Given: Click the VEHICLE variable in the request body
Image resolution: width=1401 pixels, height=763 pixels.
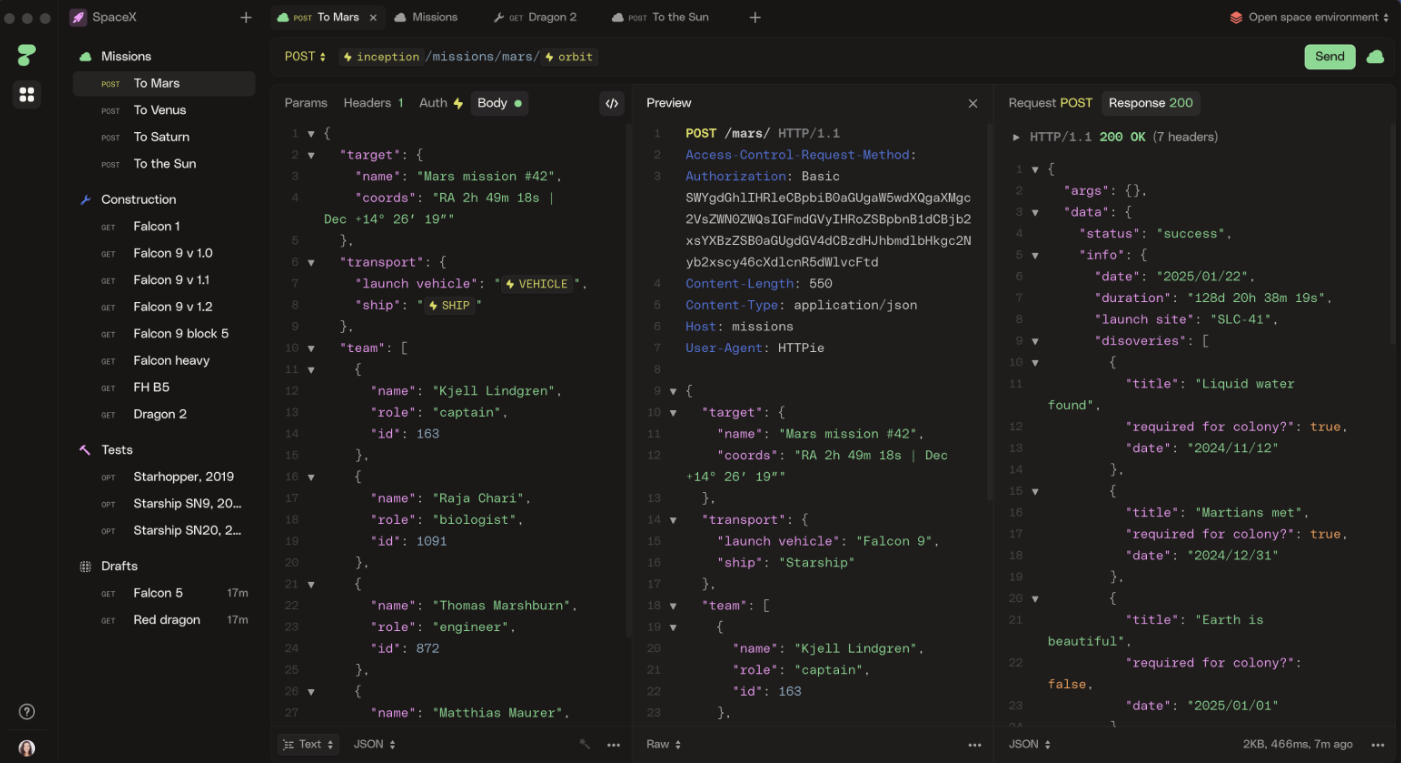Looking at the screenshot, I should click(x=536, y=284).
